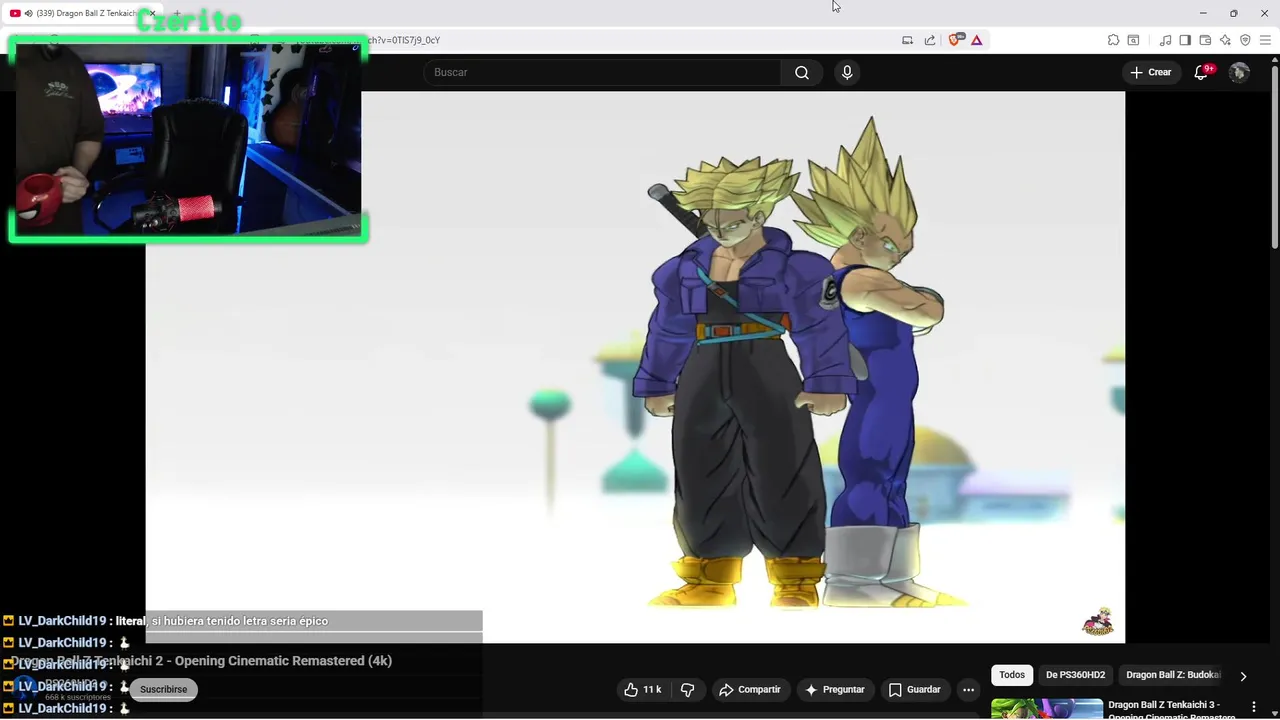The image size is (1280, 720).
Task: Click the Suscribirse button
Action: (163, 689)
